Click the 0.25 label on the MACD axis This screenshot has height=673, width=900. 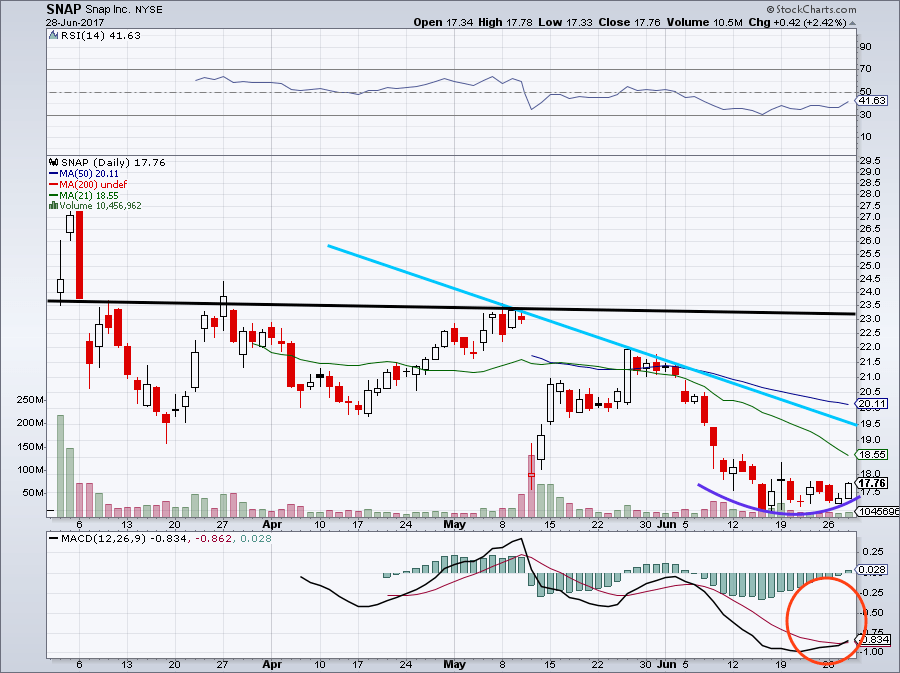pyautogui.click(x=874, y=552)
